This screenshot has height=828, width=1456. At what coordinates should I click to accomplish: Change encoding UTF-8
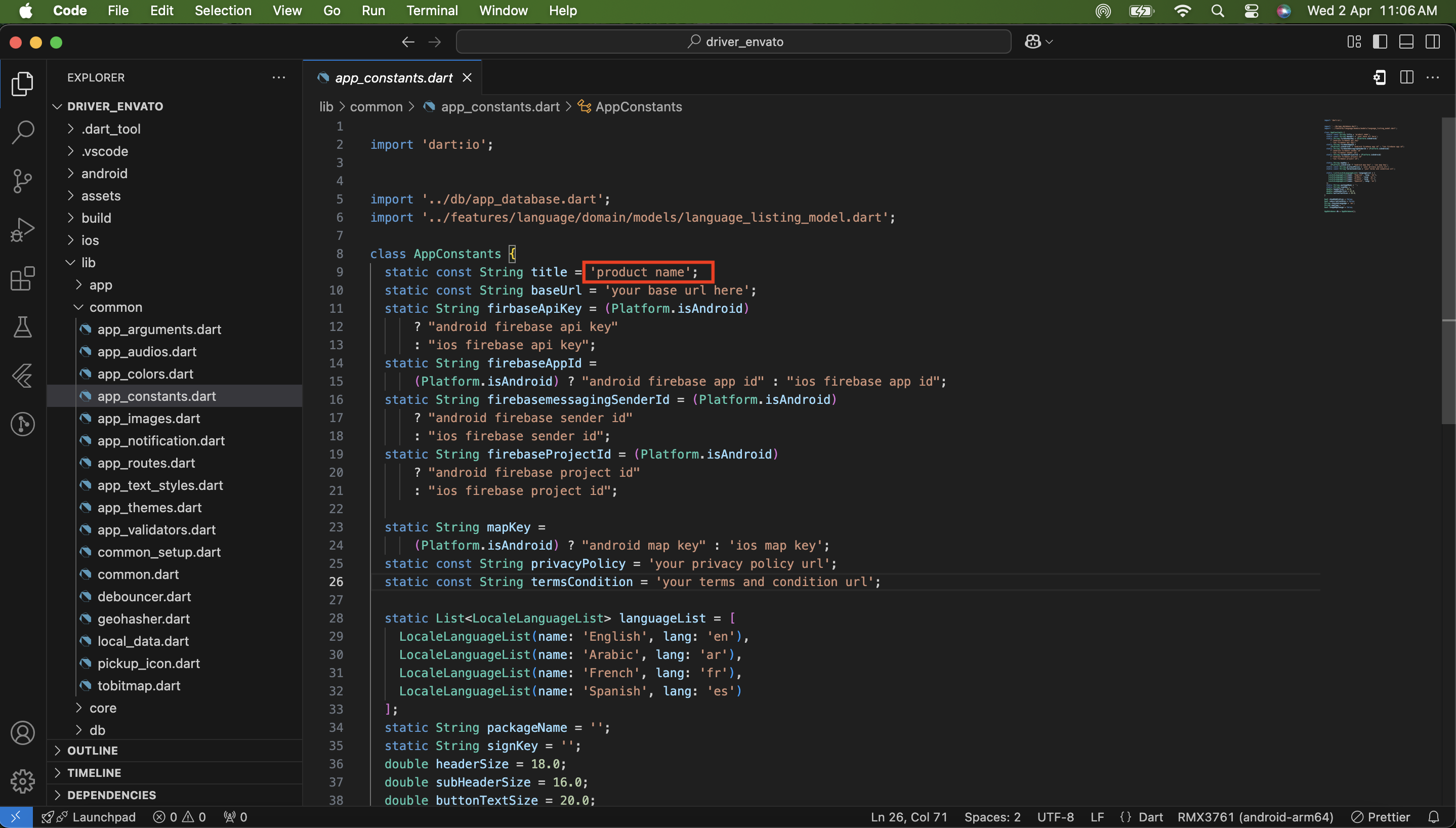tap(1055, 817)
